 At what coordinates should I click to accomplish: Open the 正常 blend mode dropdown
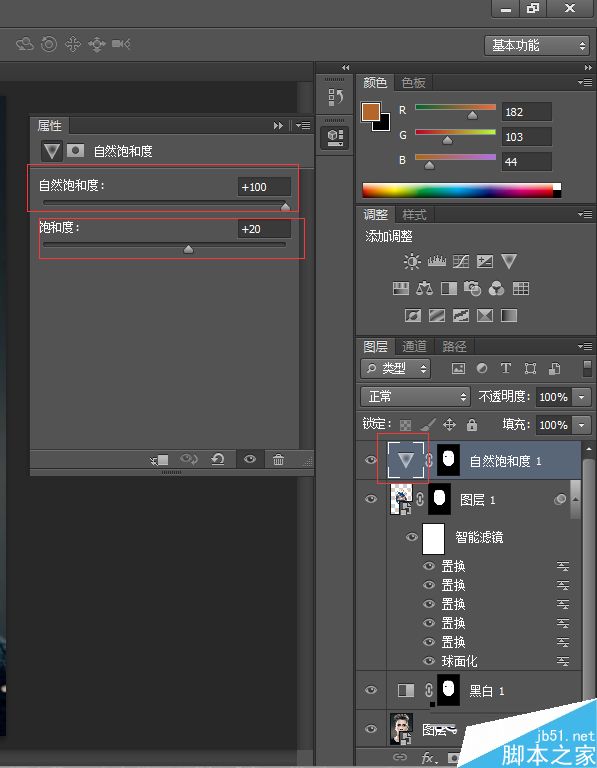(x=415, y=396)
